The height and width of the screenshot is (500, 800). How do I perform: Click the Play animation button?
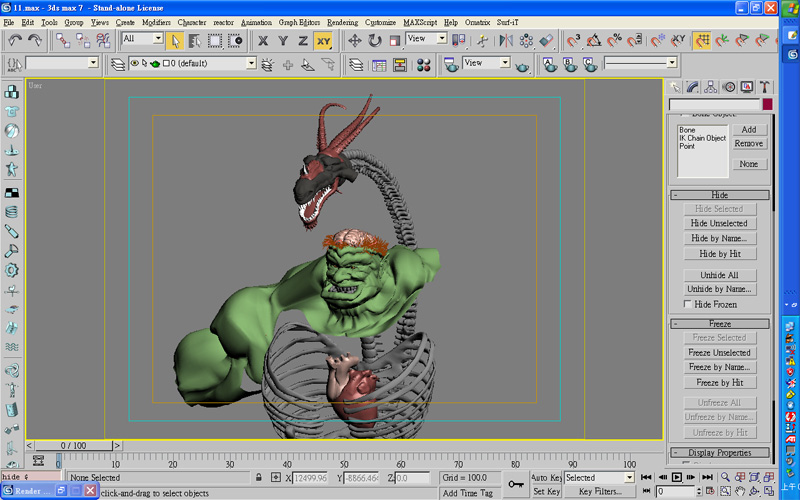tap(677, 478)
